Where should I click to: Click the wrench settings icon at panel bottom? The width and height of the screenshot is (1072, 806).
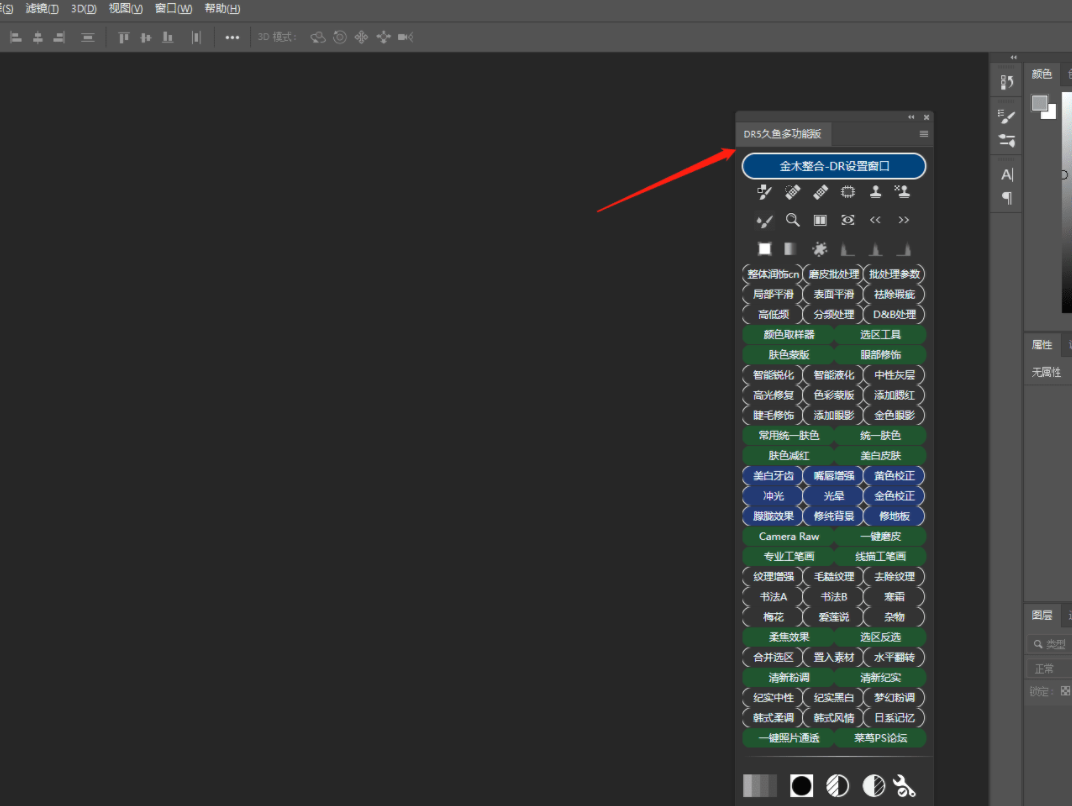coord(905,786)
